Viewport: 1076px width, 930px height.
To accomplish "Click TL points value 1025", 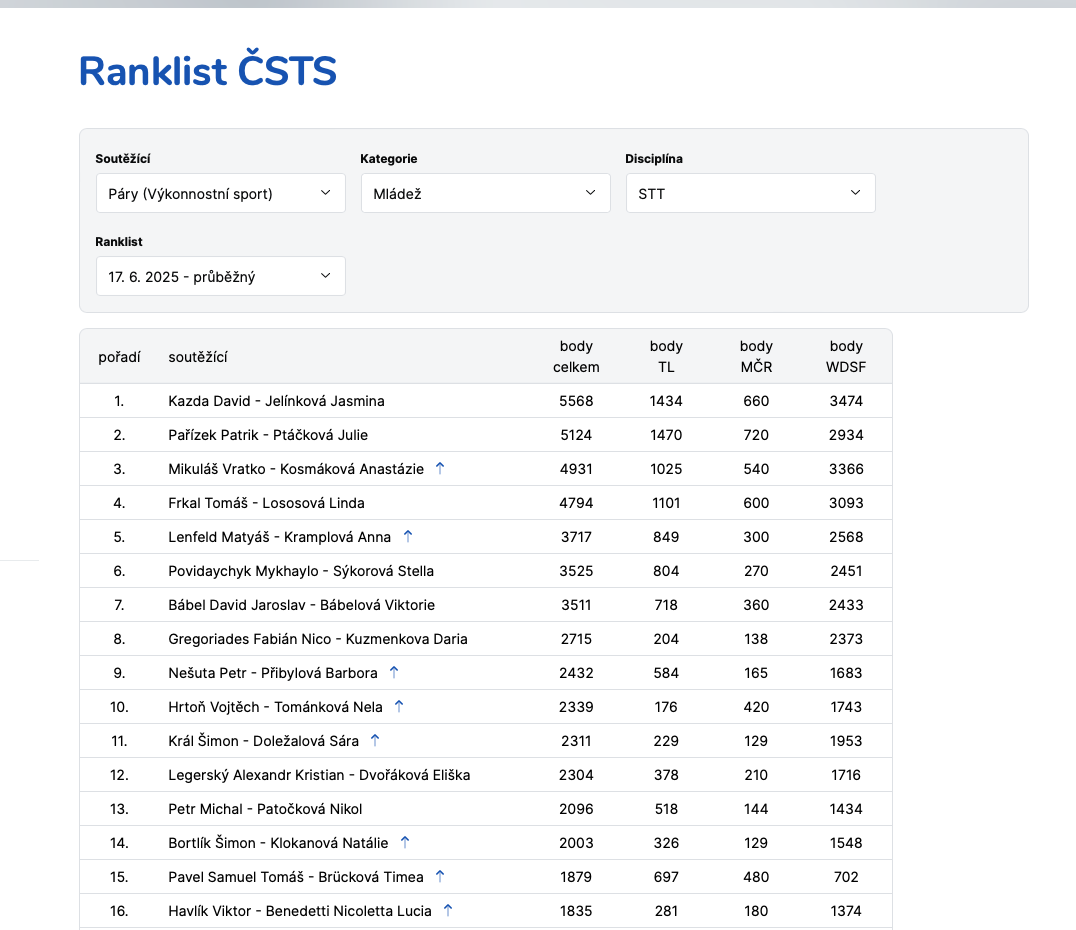I will tap(666, 469).
